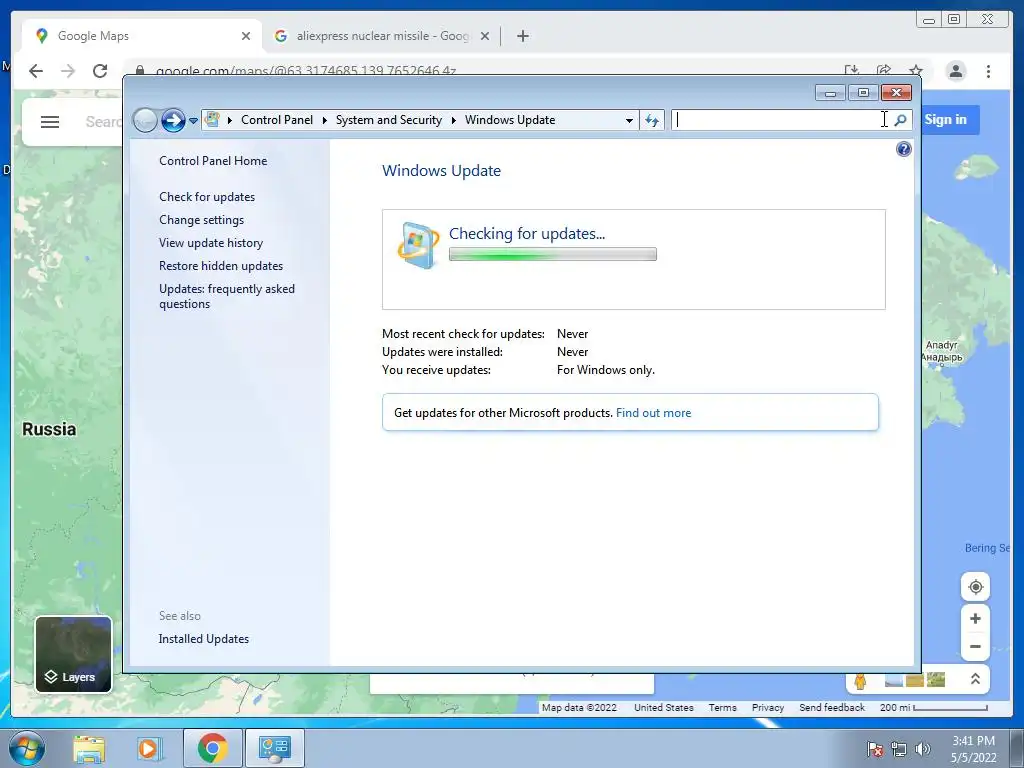Click Chrome icon in taskbar
The height and width of the screenshot is (768, 1024).
pyautogui.click(x=212, y=748)
